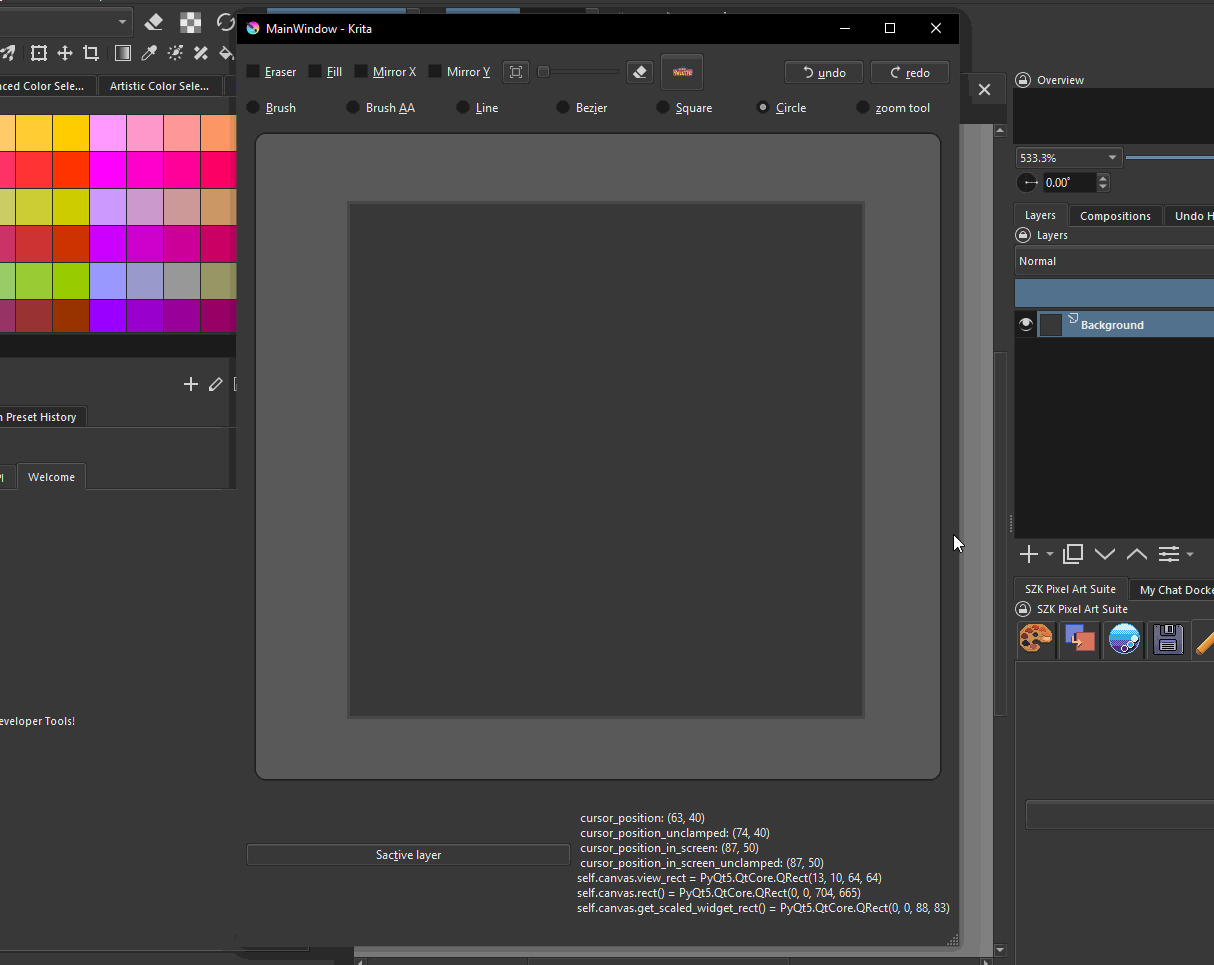The width and height of the screenshot is (1214, 965).
Task: Enable the Fill checkbox
Action: (x=326, y=72)
